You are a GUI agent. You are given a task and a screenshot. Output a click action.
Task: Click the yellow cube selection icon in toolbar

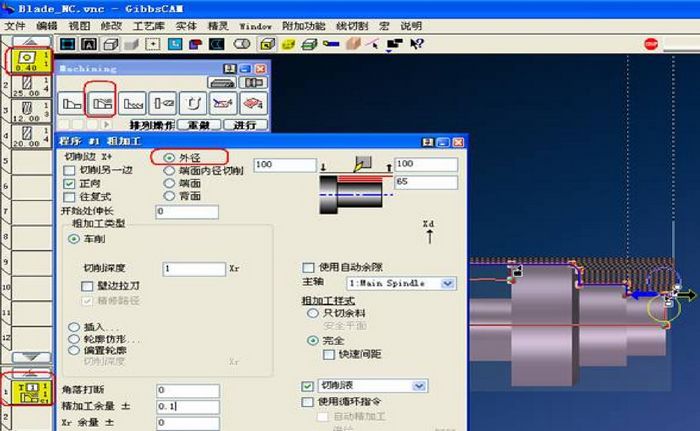click(x=267, y=44)
